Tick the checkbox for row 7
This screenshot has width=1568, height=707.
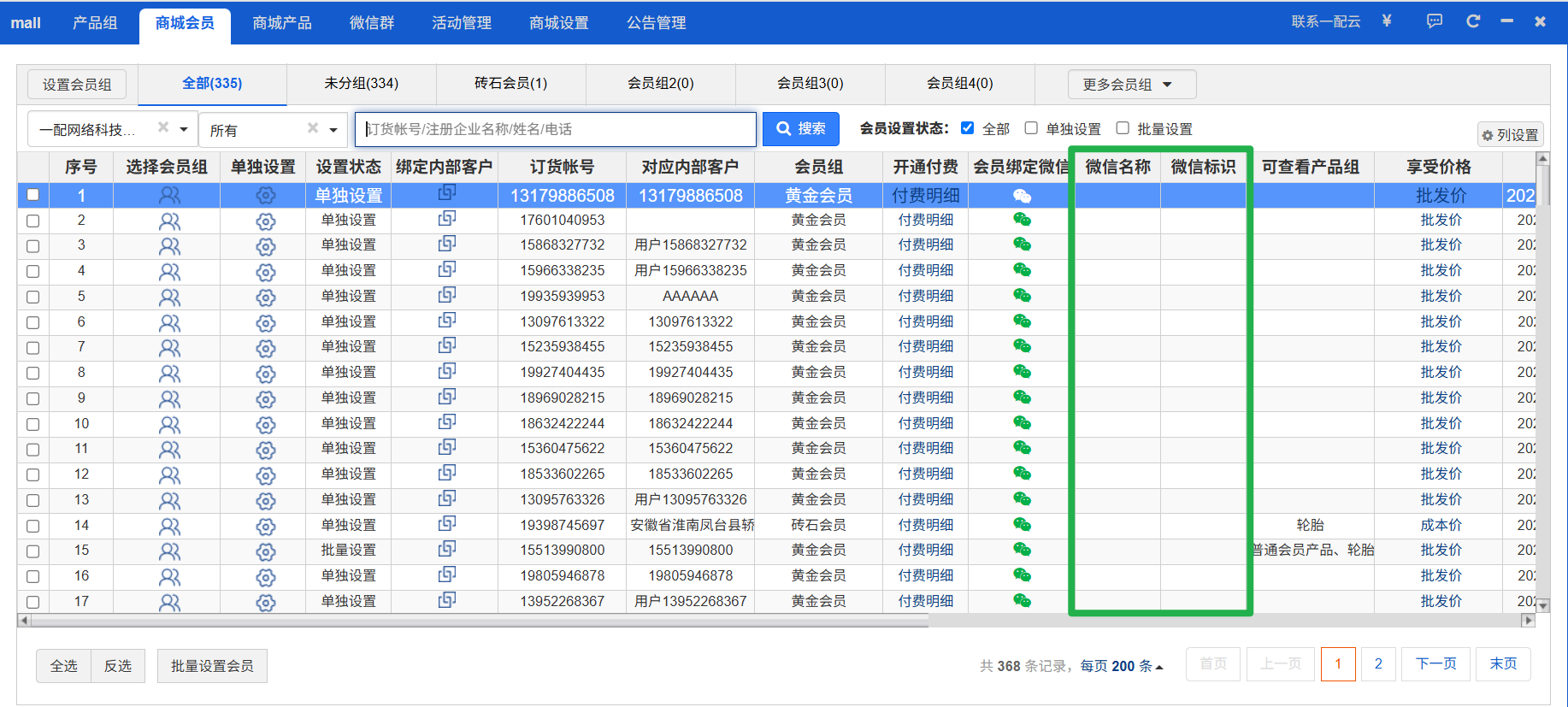[x=32, y=348]
